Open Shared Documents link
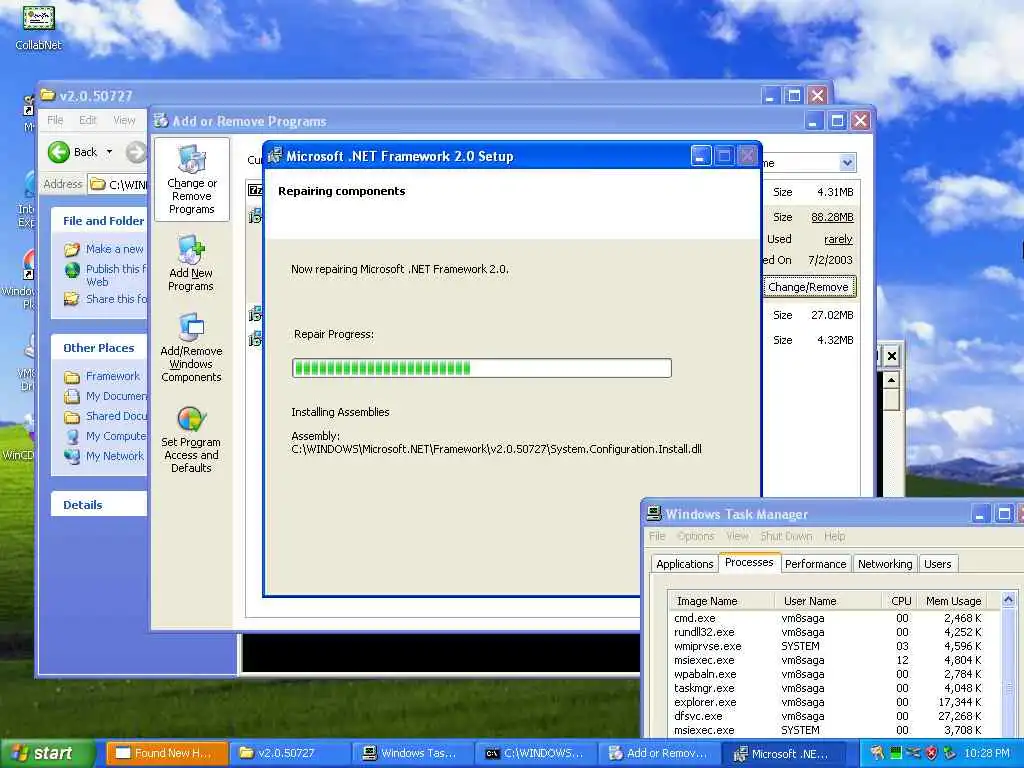Screen dimensions: 1024x768 pos(116,416)
